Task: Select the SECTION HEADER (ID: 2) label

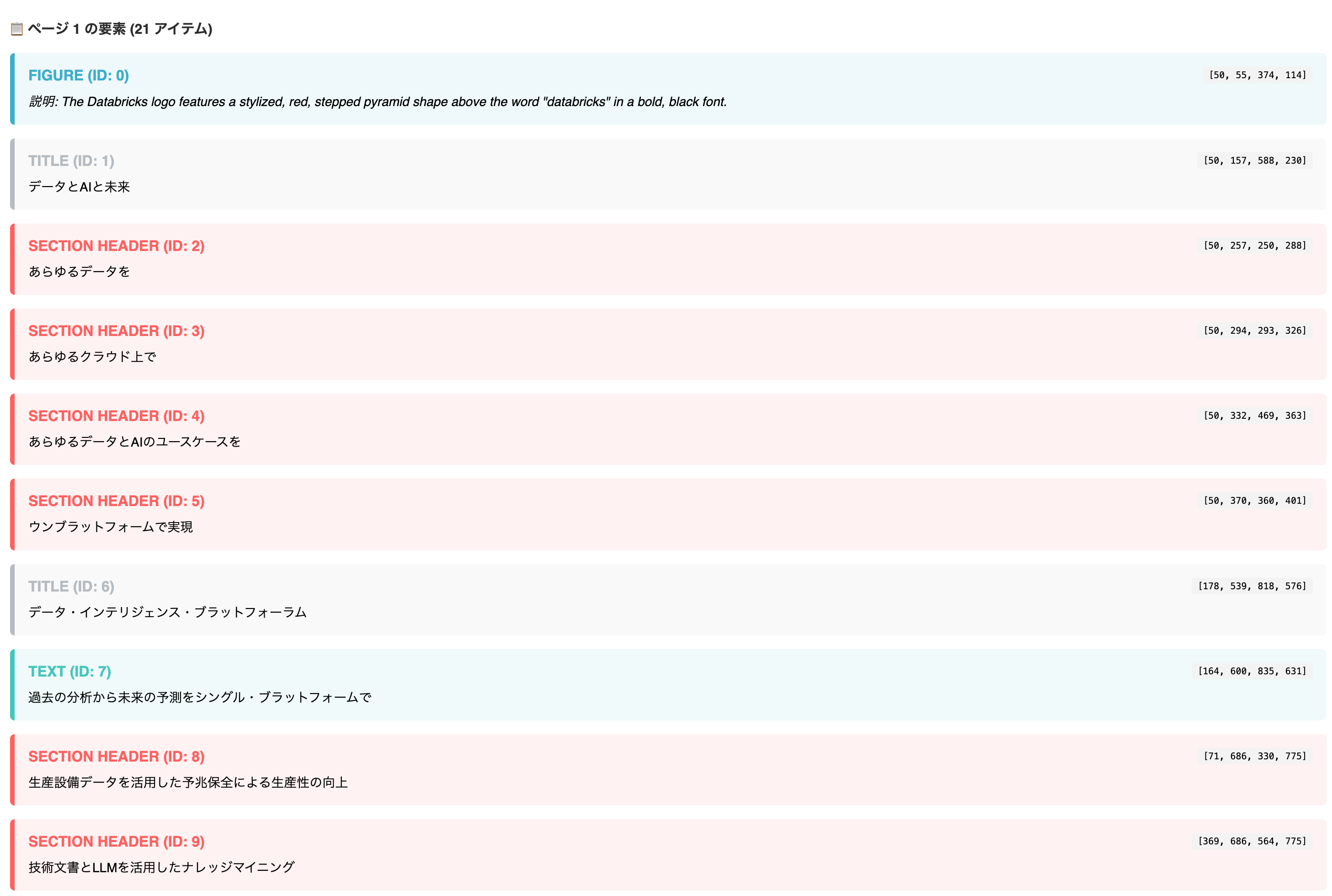Action: [117, 246]
